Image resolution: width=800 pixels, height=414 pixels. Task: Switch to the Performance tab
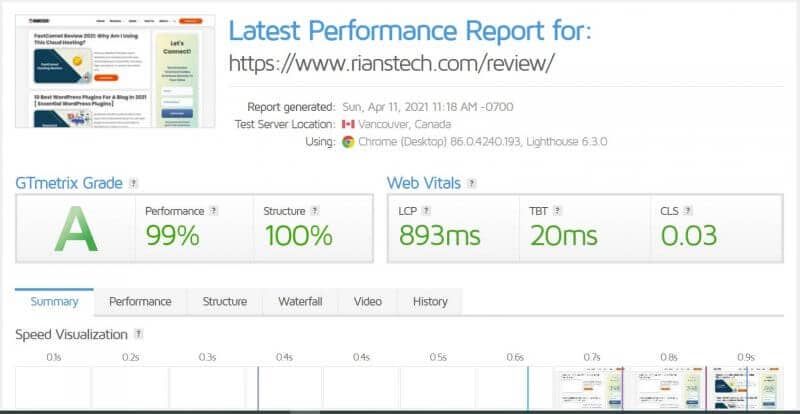[x=140, y=302]
